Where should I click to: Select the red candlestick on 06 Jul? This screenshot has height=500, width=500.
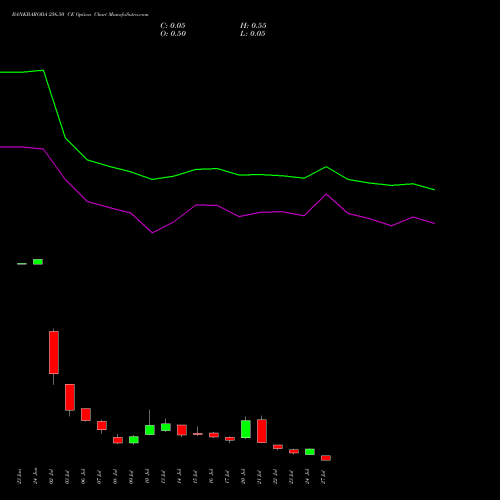86,414
